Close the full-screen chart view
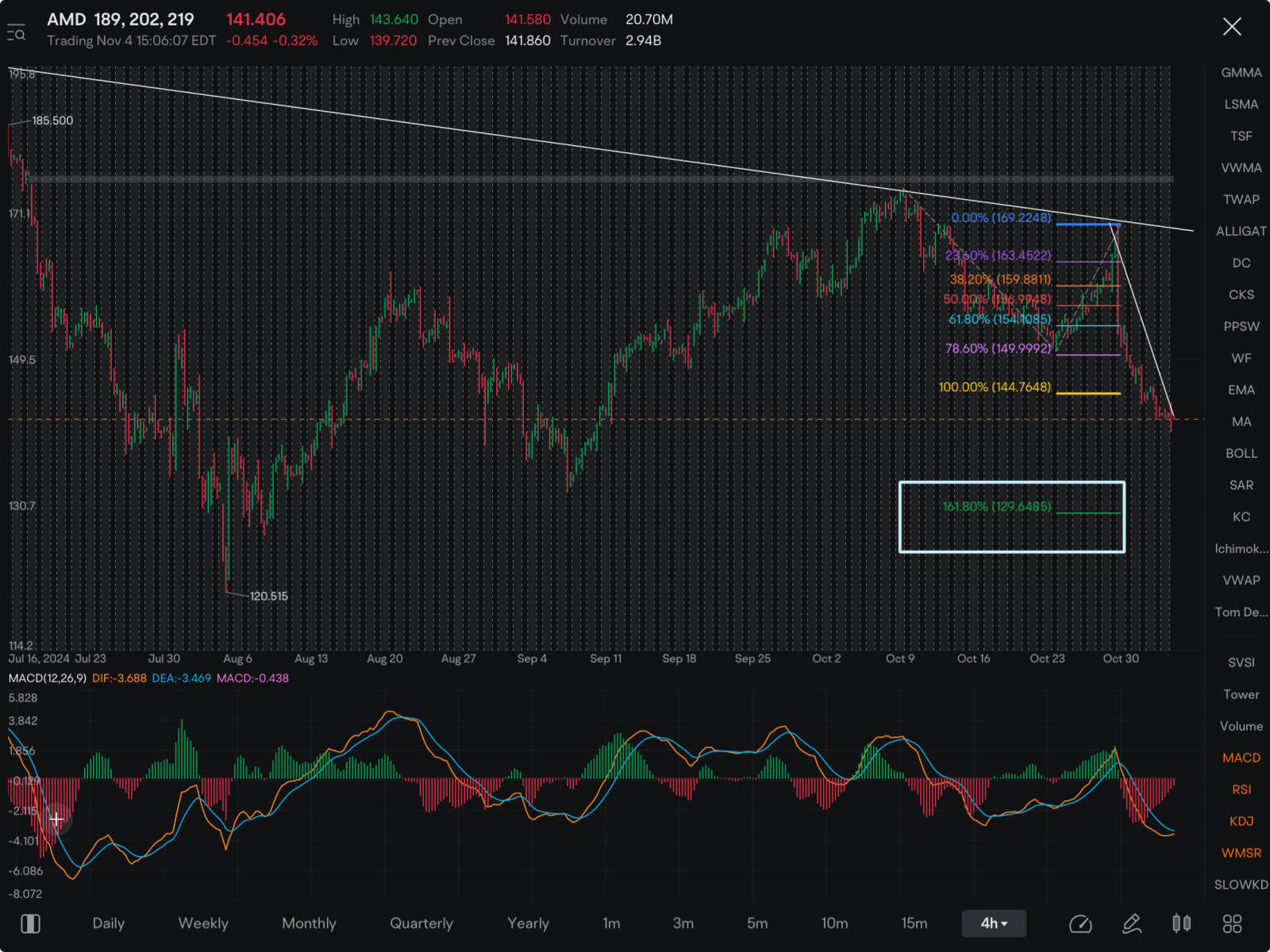The width and height of the screenshot is (1270, 952). [1232, 27]
